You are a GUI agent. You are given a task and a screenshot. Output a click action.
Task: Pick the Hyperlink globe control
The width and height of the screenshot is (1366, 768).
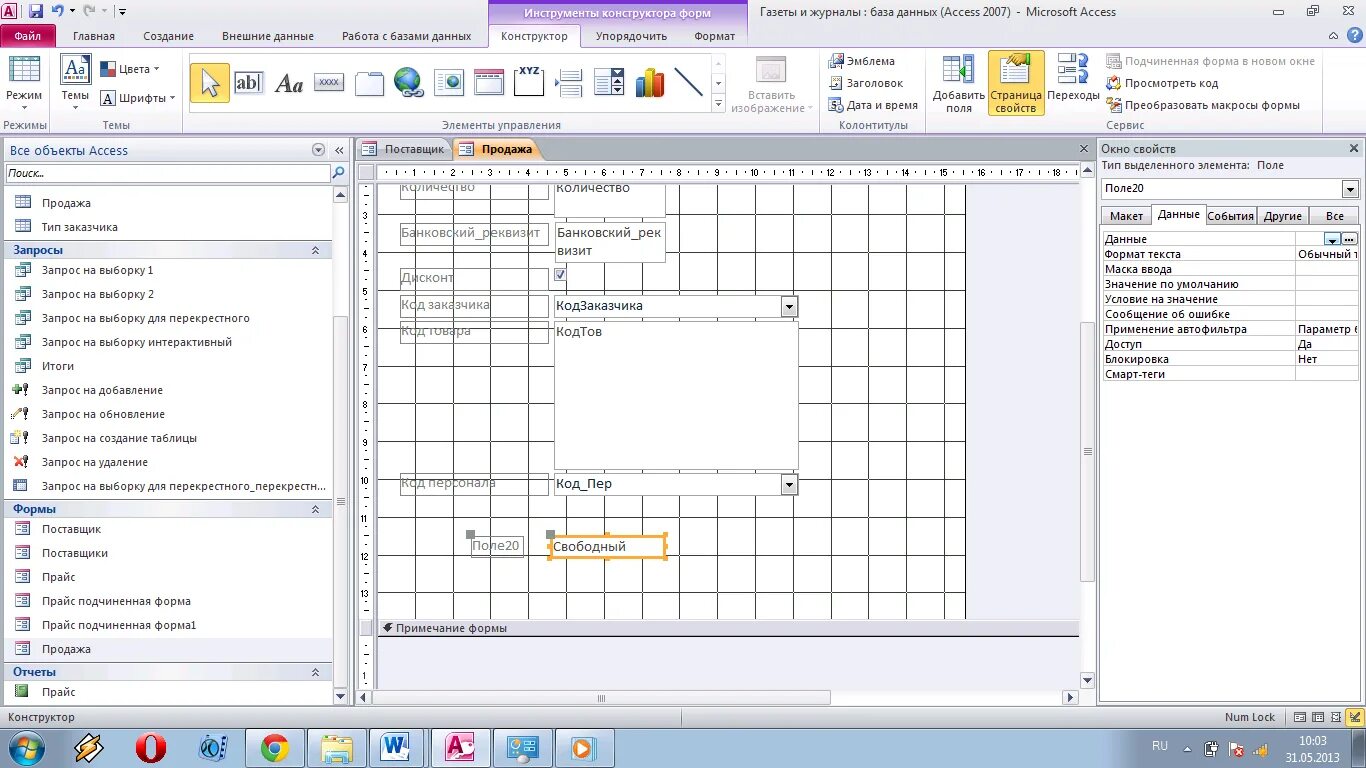coord(408,83)
